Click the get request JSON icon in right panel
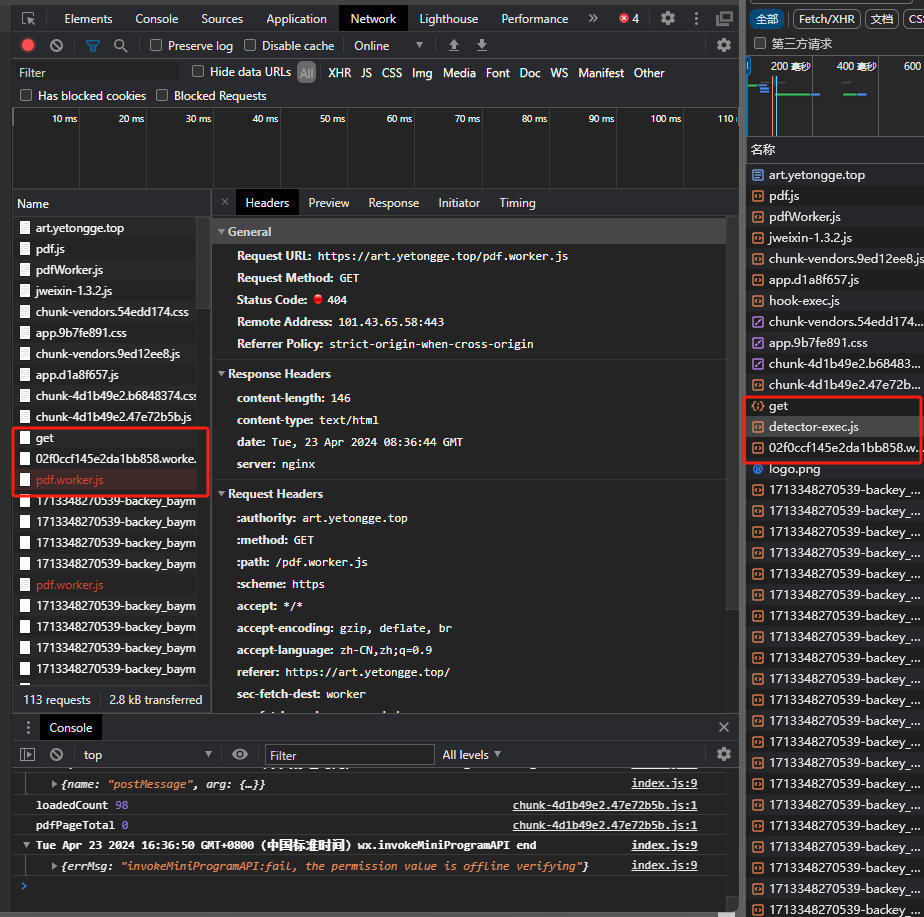 coord(758,406)
